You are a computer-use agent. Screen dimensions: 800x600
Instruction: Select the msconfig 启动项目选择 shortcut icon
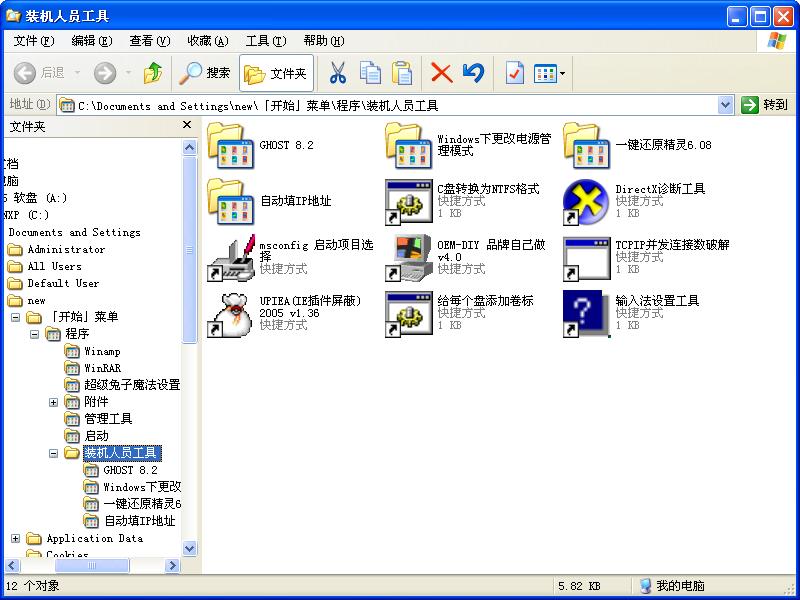click(x=230, y=258)
